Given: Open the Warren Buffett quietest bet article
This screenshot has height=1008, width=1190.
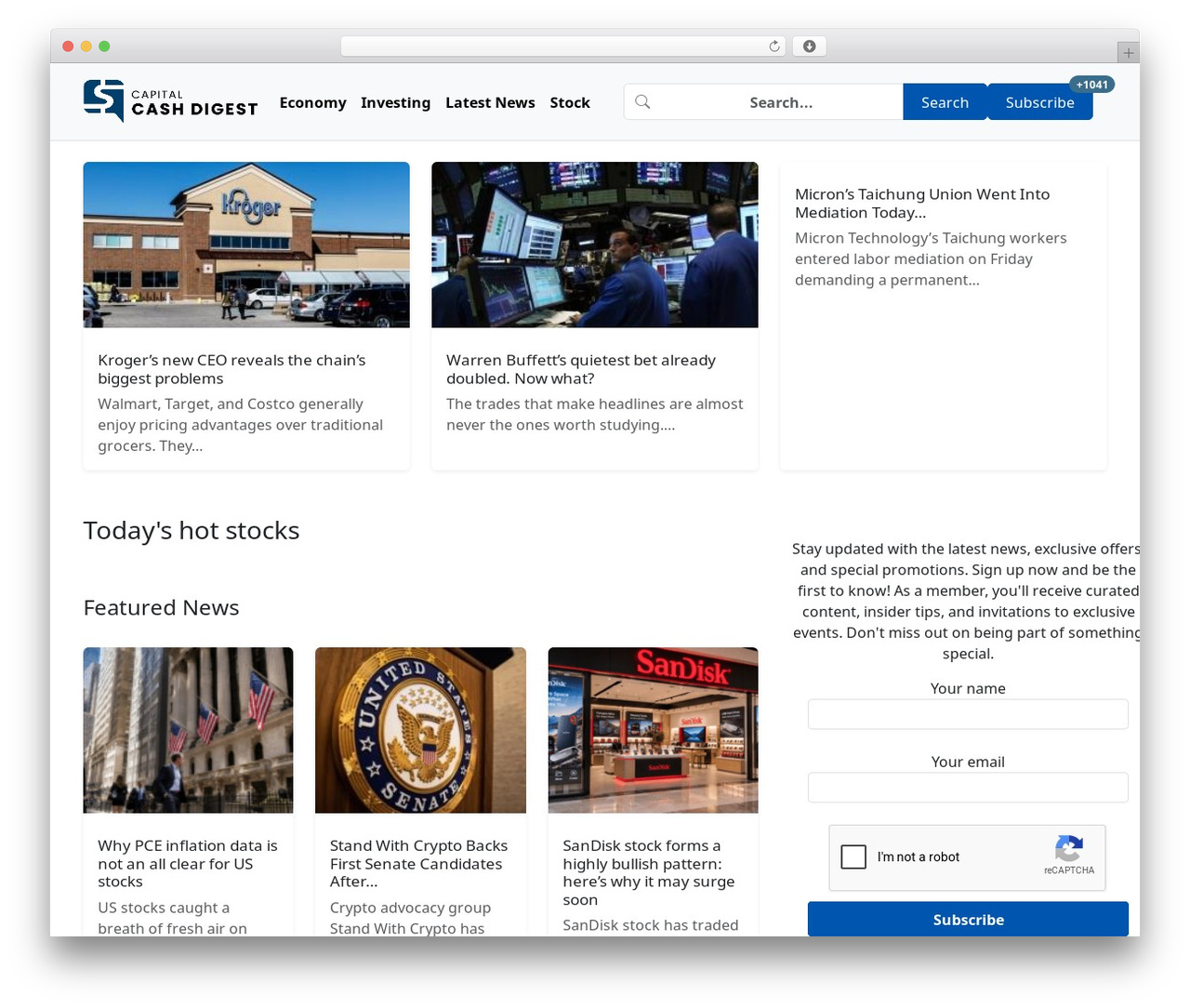Looking at the screenshot, I should click(x=581, y=369).
